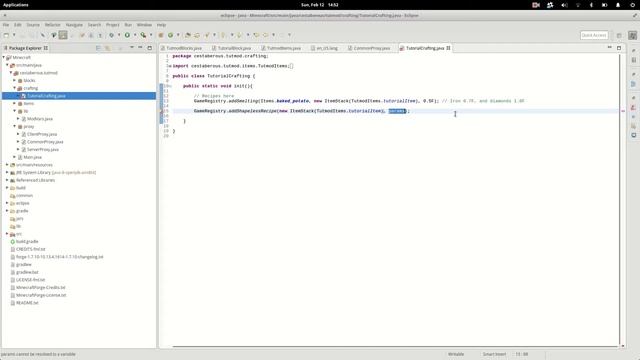The image size is (640, 360).
Task: Click the red overview ruler error marker
Action: (x=623, y=111)
